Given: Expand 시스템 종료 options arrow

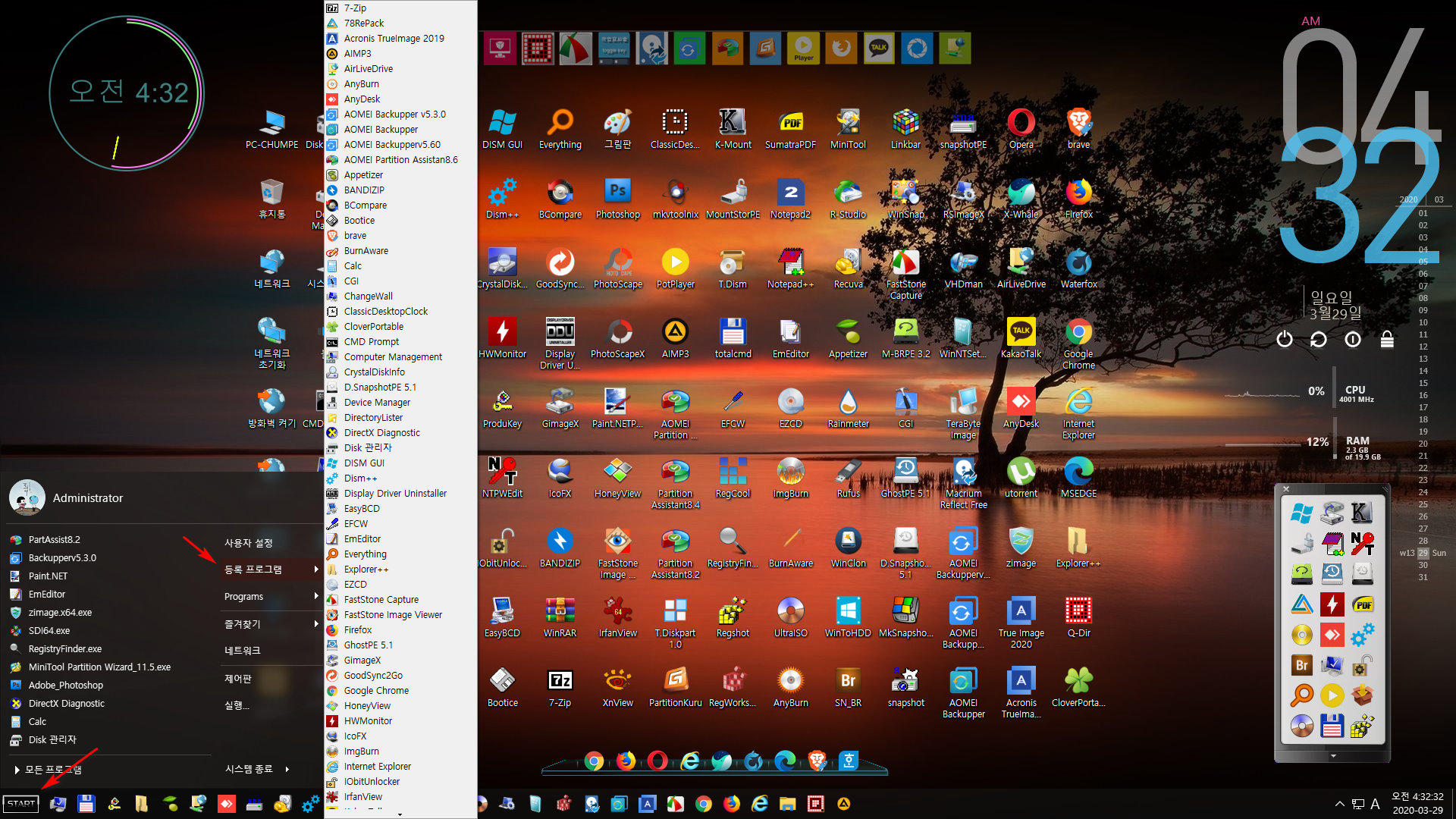Looking at the screenshot, I should 287,769.
